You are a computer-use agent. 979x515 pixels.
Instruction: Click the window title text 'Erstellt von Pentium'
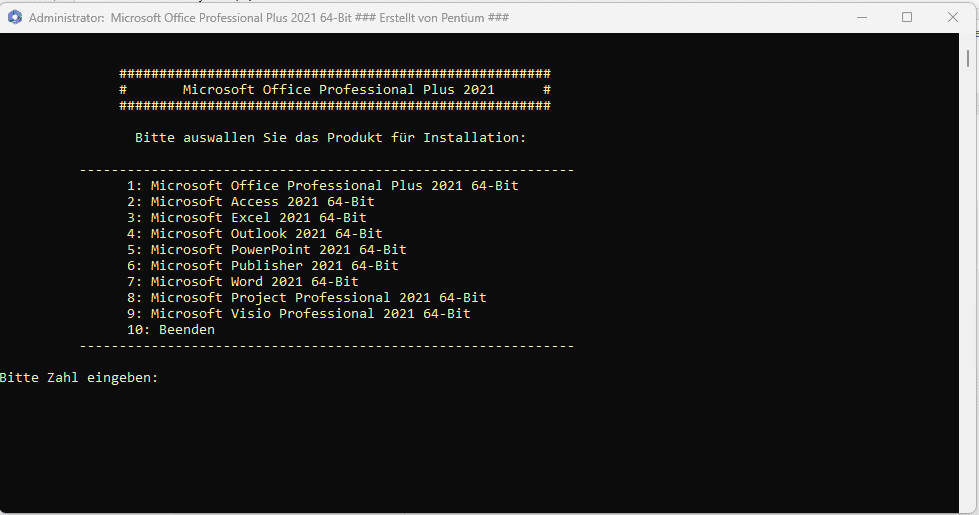(x=431, y=17)
